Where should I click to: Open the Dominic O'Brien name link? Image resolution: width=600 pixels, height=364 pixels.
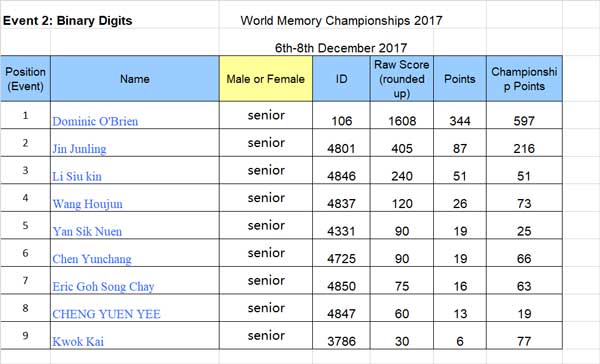coord(95,121)
